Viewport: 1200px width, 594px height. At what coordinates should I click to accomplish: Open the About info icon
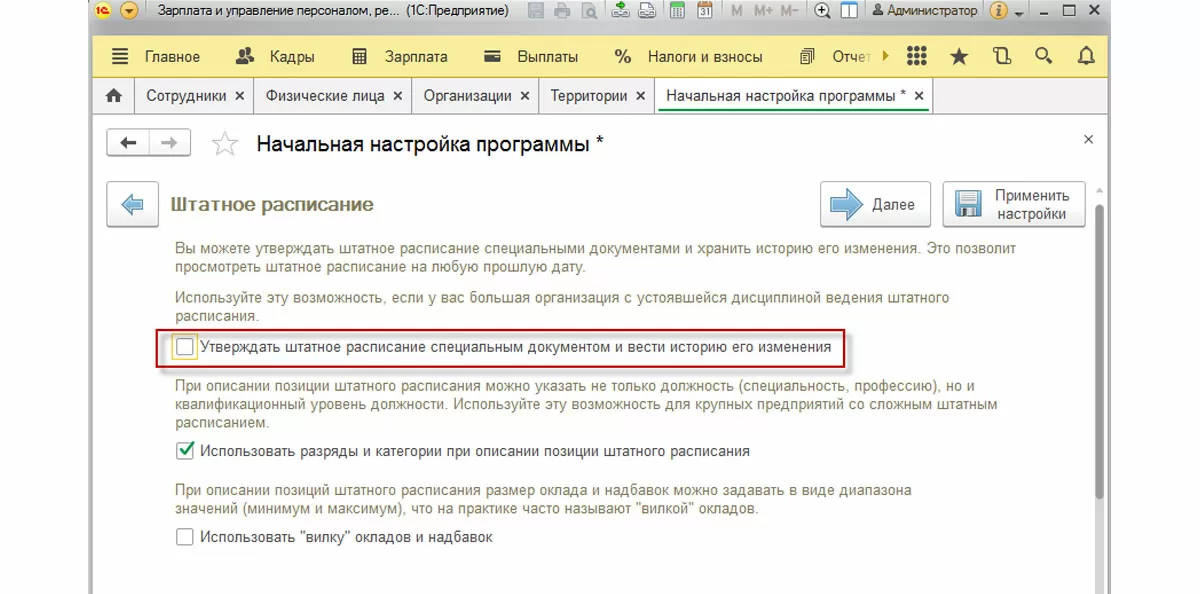[x=998, y=11]
